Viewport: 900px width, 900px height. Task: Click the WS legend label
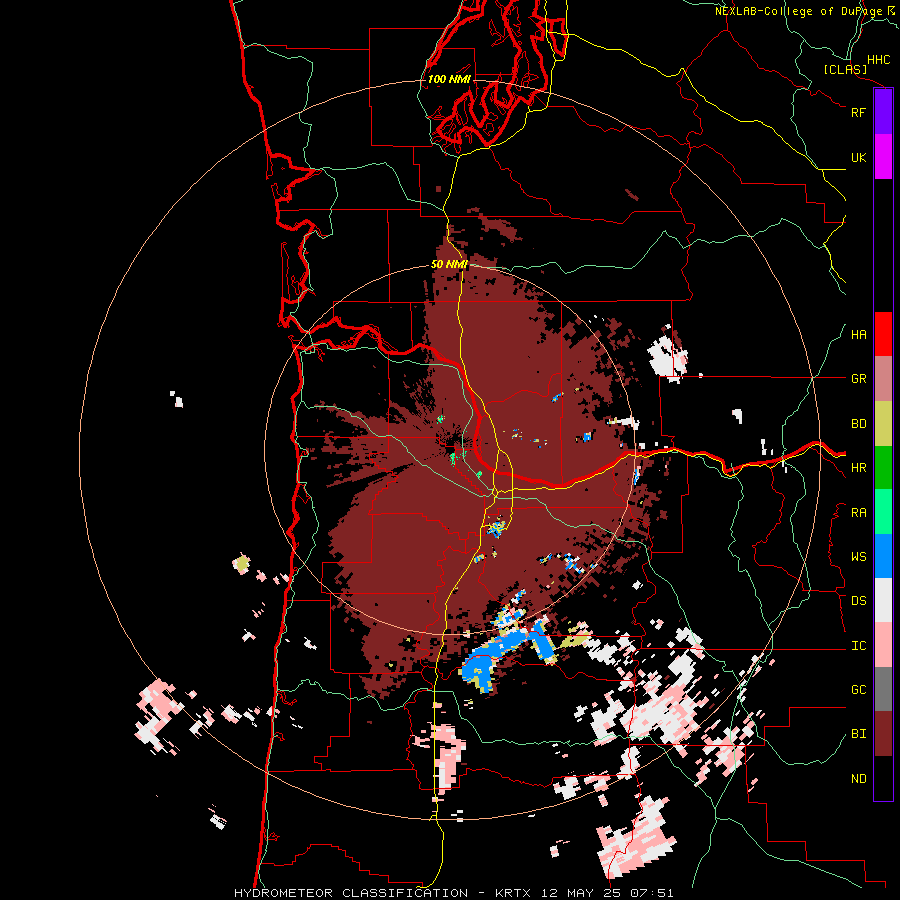(858, 557)
